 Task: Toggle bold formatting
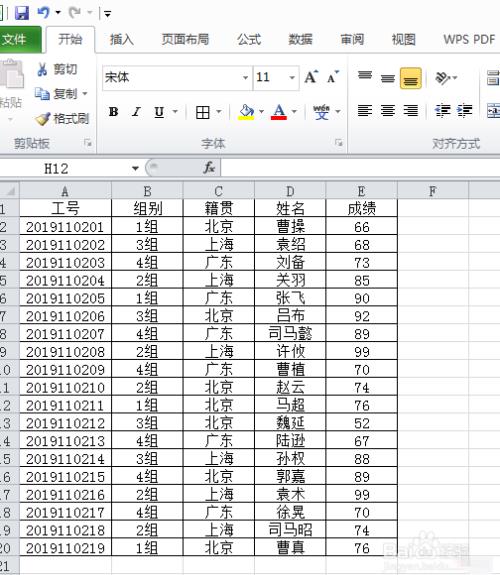pyautogui.click(x=113, y=111)
